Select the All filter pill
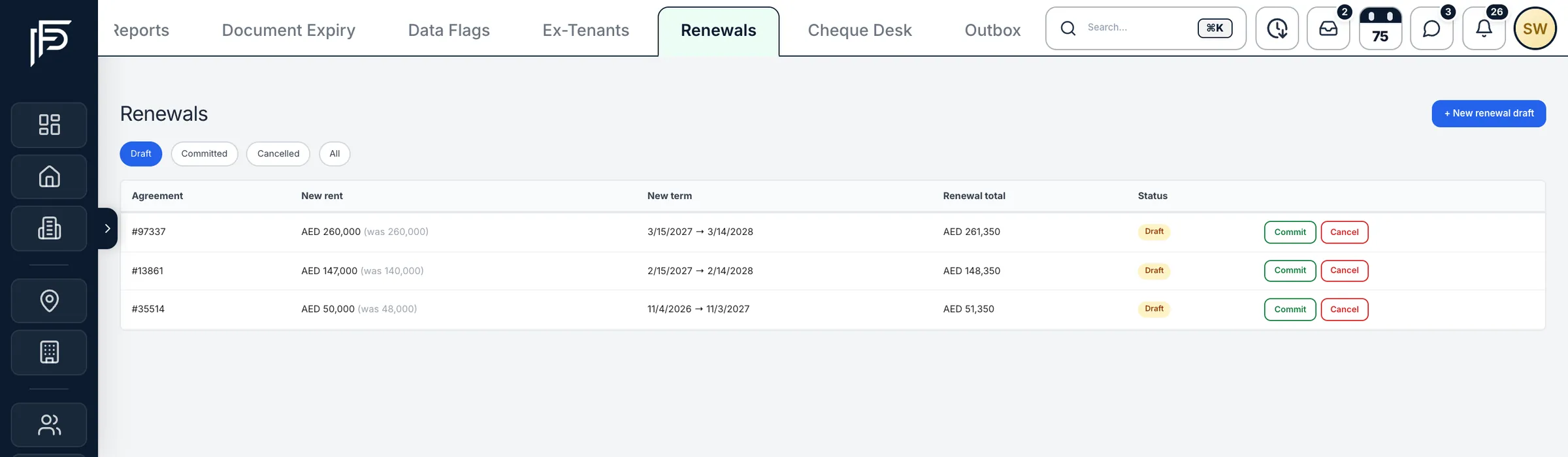1568x457 pixels. tap(335, 154)
